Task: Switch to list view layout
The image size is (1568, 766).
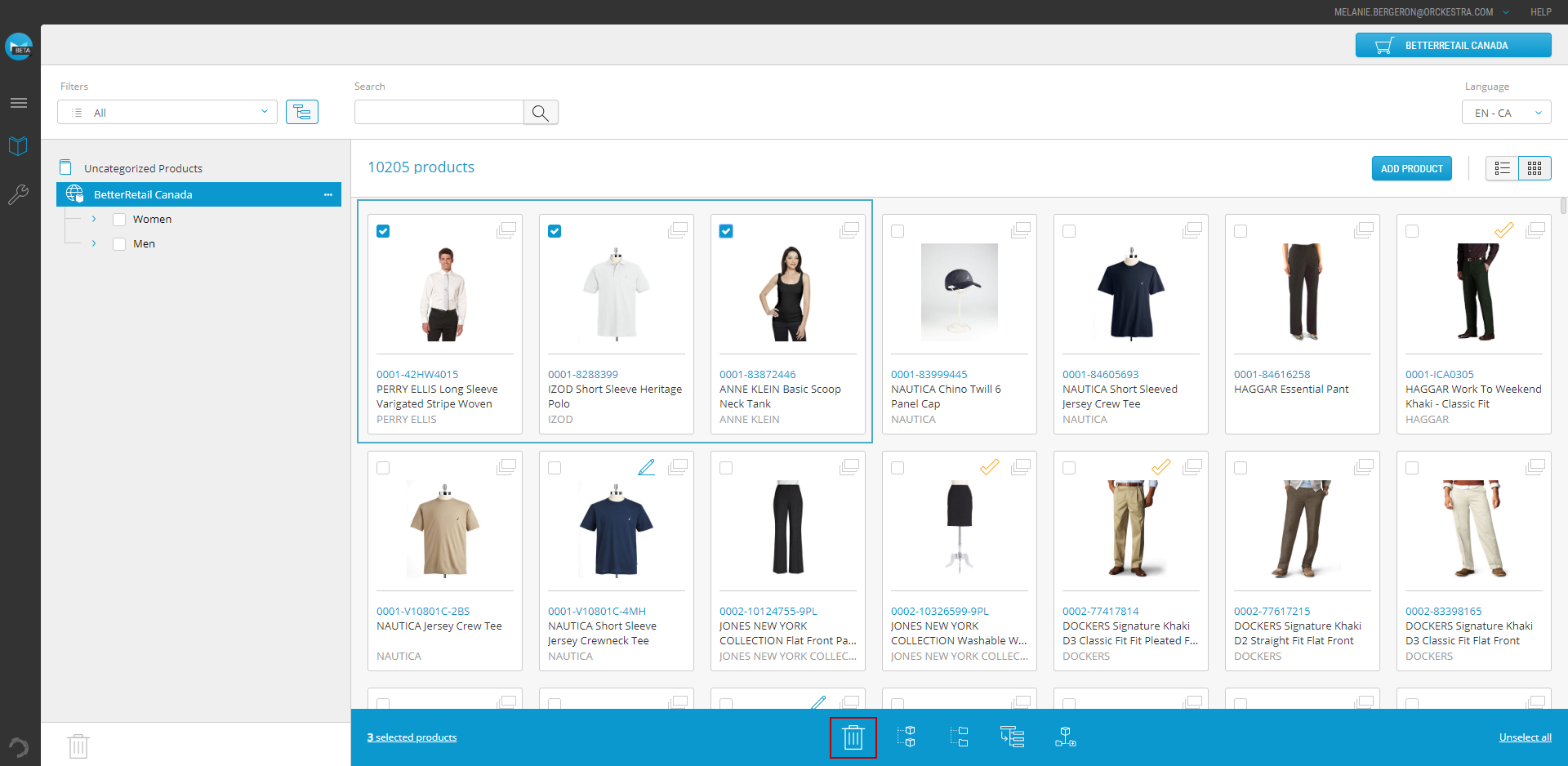Action: click(1502, 168)
